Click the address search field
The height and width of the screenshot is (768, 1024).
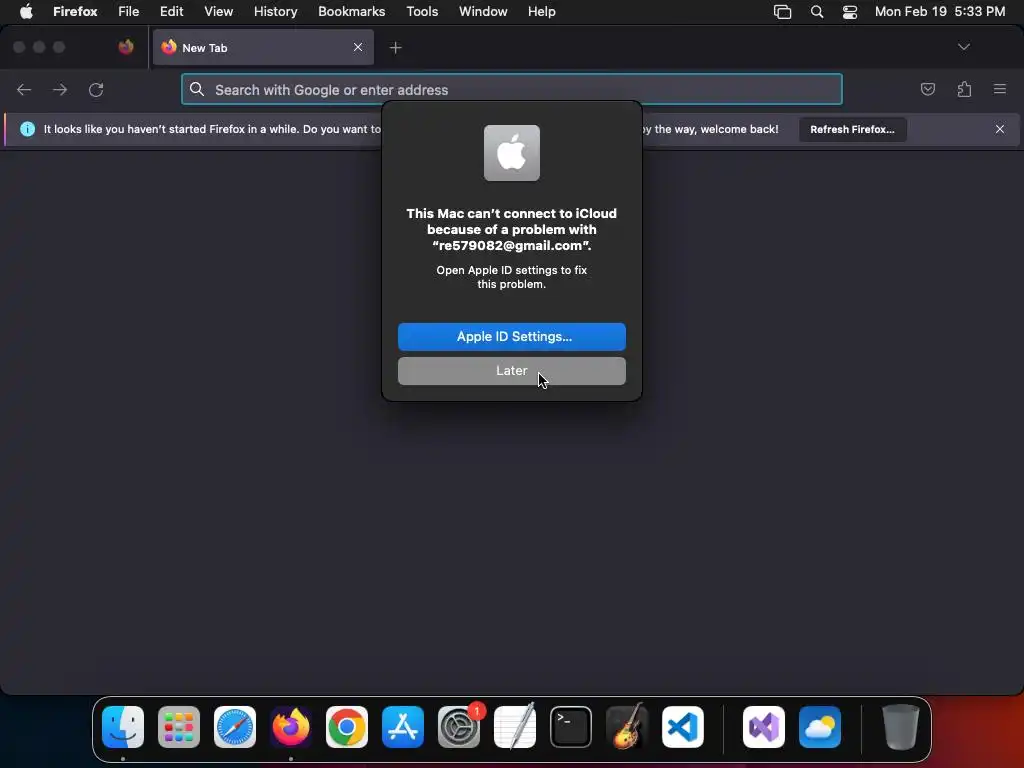(x=511, y=89)
